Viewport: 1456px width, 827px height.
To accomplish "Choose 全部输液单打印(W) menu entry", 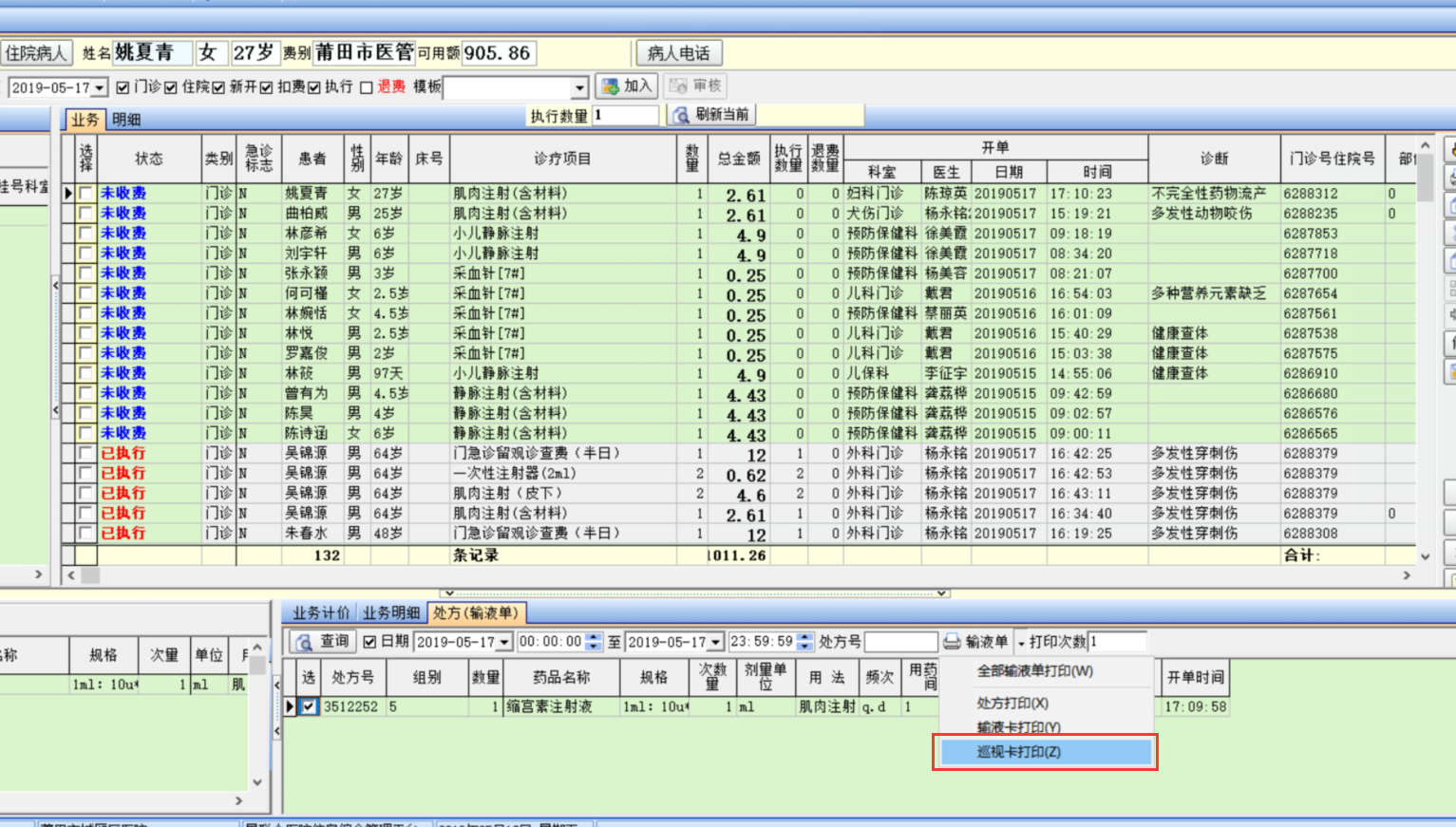I will (1034, 671).
